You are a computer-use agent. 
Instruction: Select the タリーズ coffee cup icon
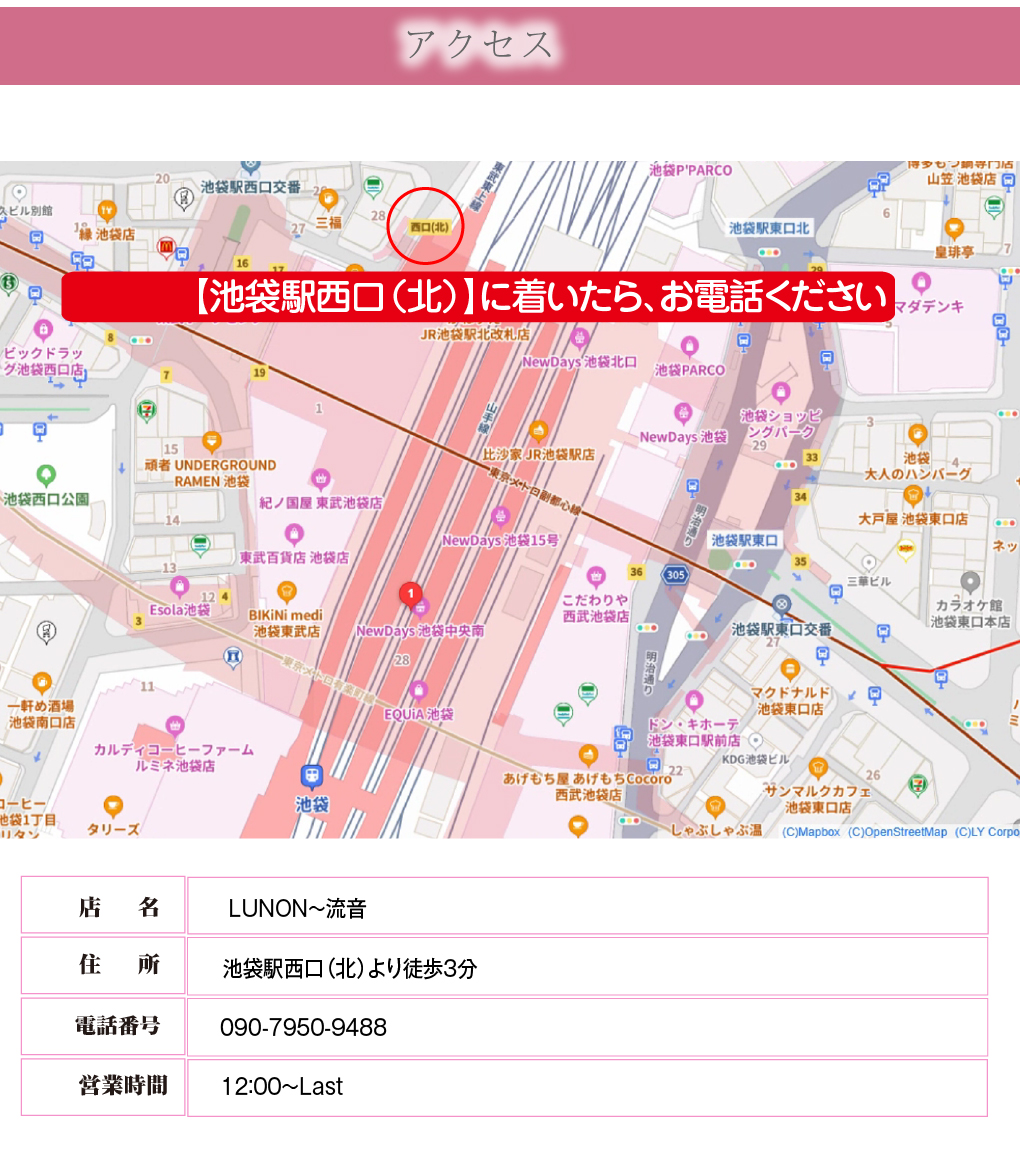coord(113,805)
